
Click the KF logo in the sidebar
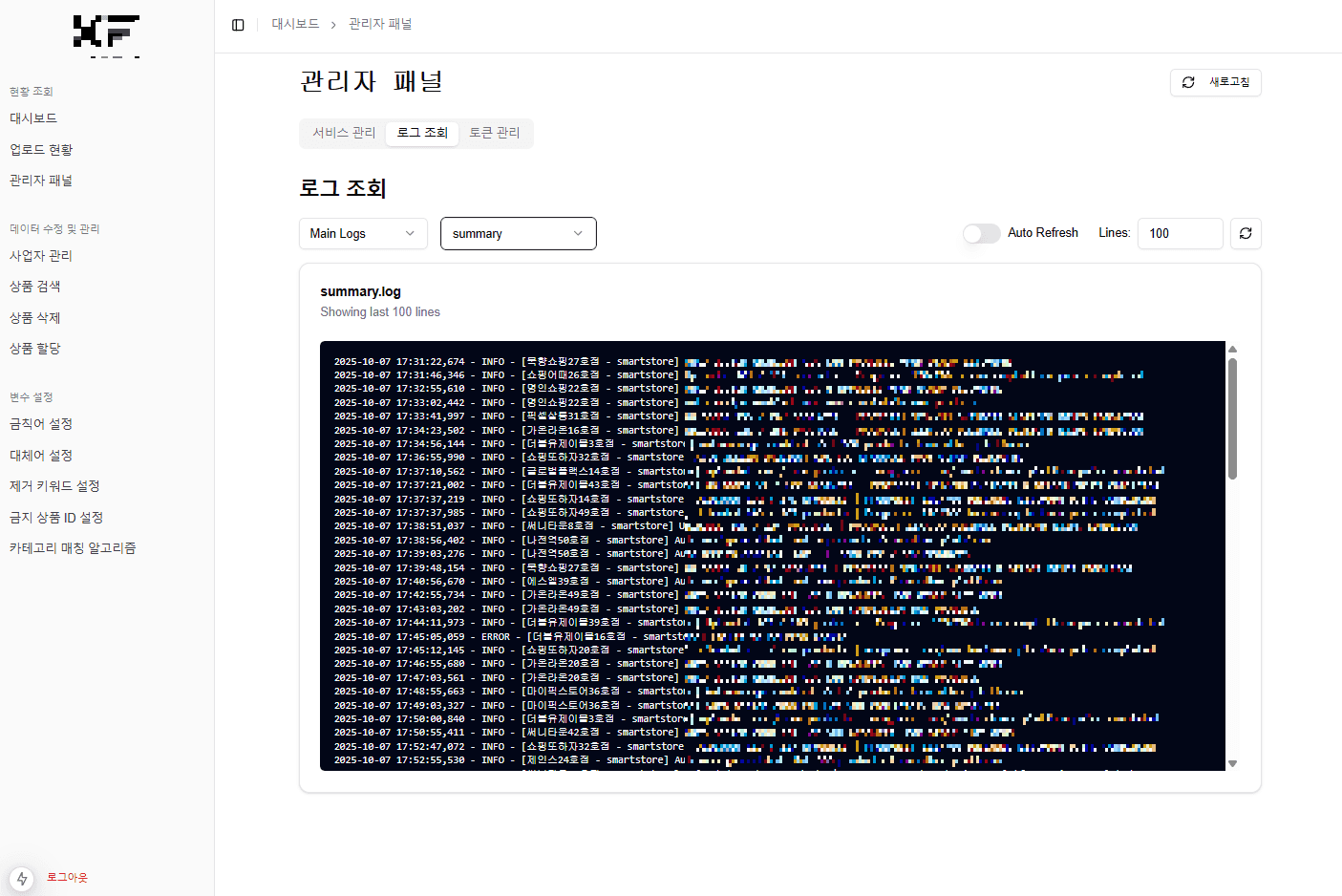tap(105, 35)
